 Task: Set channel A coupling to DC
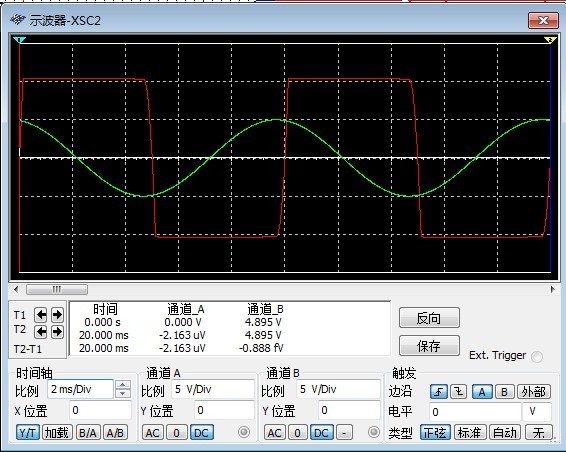[x=201, y=433]
